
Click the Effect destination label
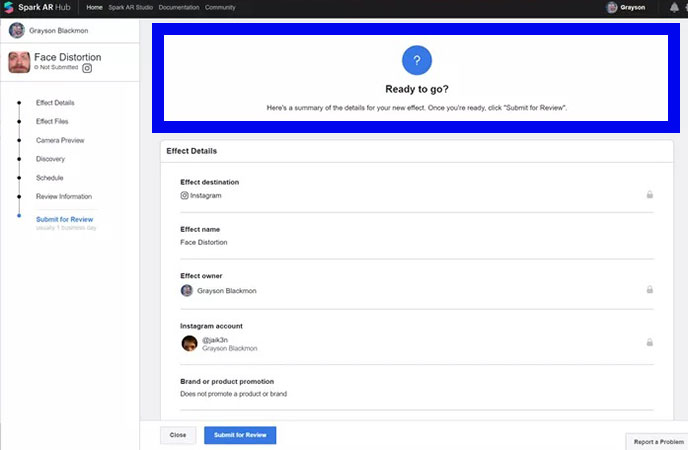[210, 182]
